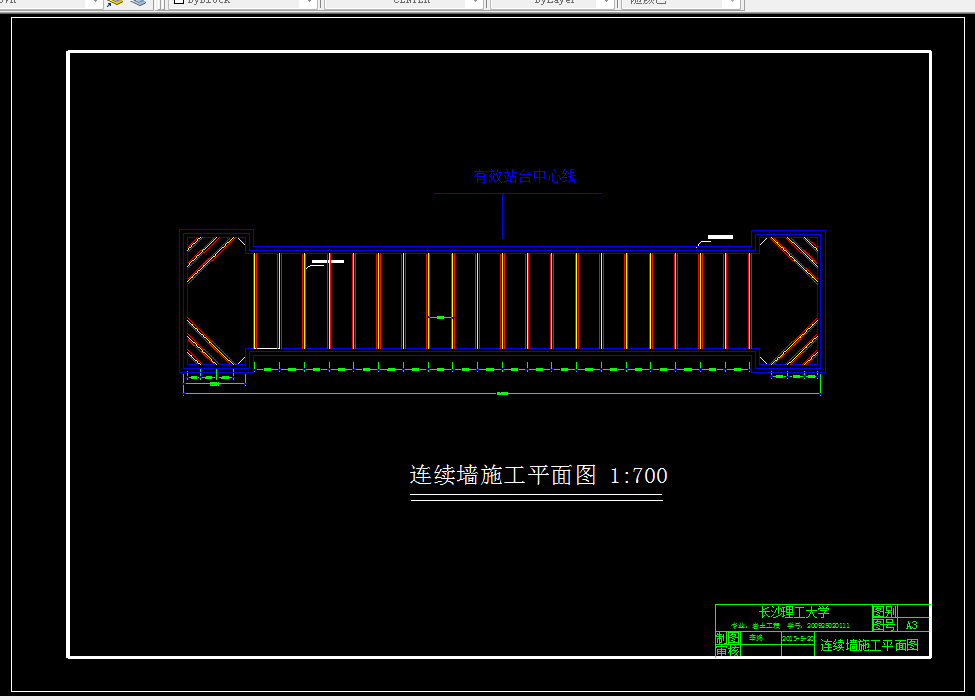Select the title 连续墙施工平面图 1:700
Viewport: 975px width, 700px height.
pos(538,476)
